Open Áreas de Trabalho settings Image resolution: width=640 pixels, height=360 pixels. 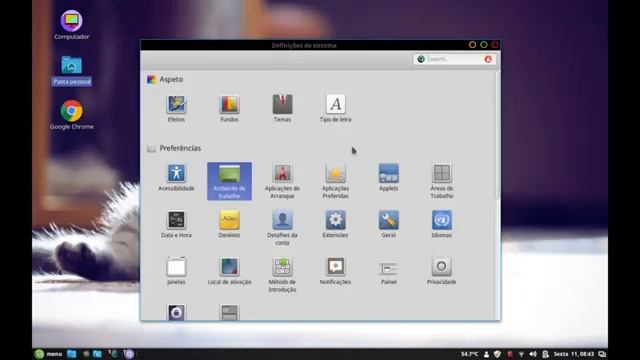442,181
